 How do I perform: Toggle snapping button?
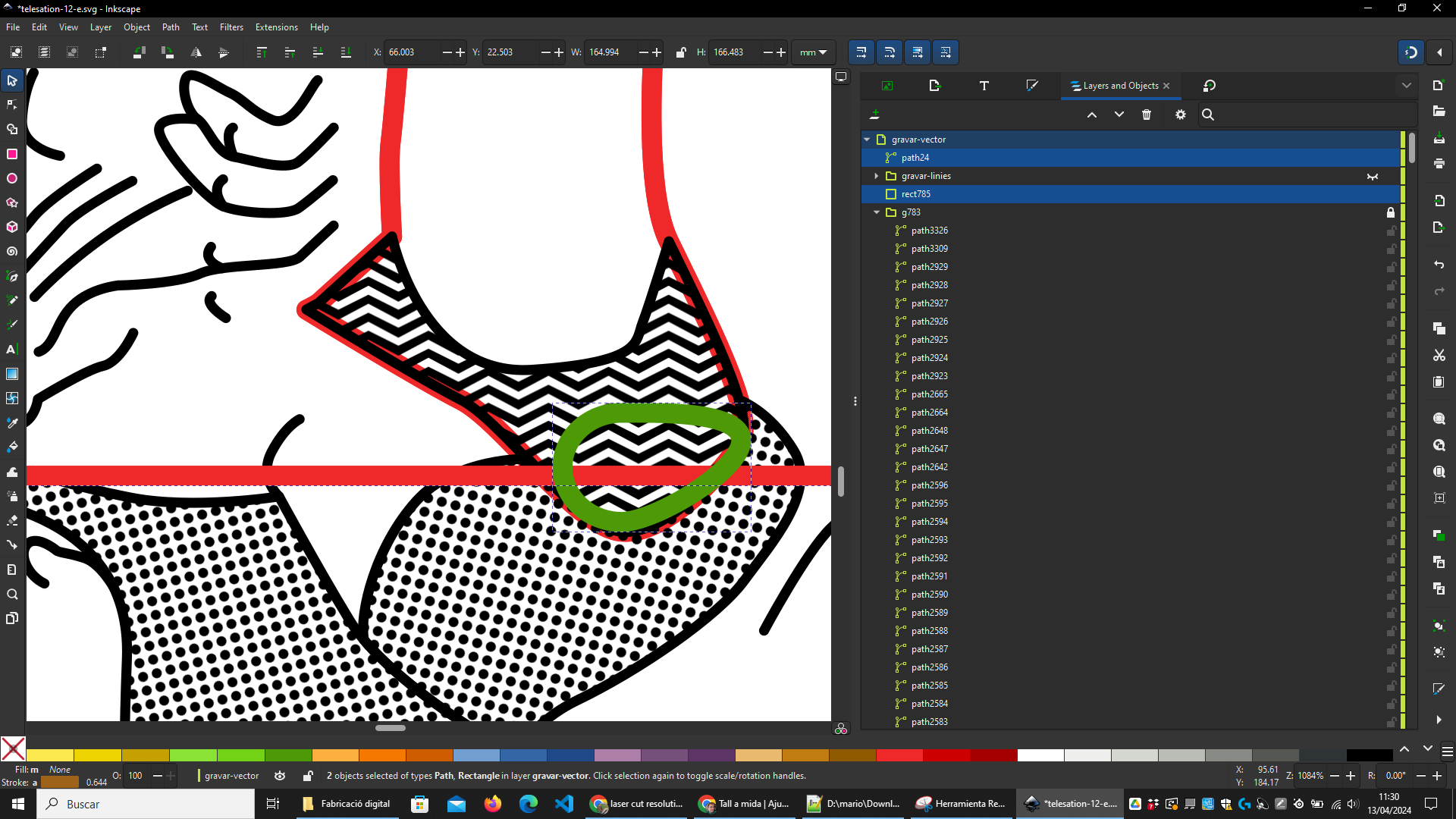[1411, 52]
